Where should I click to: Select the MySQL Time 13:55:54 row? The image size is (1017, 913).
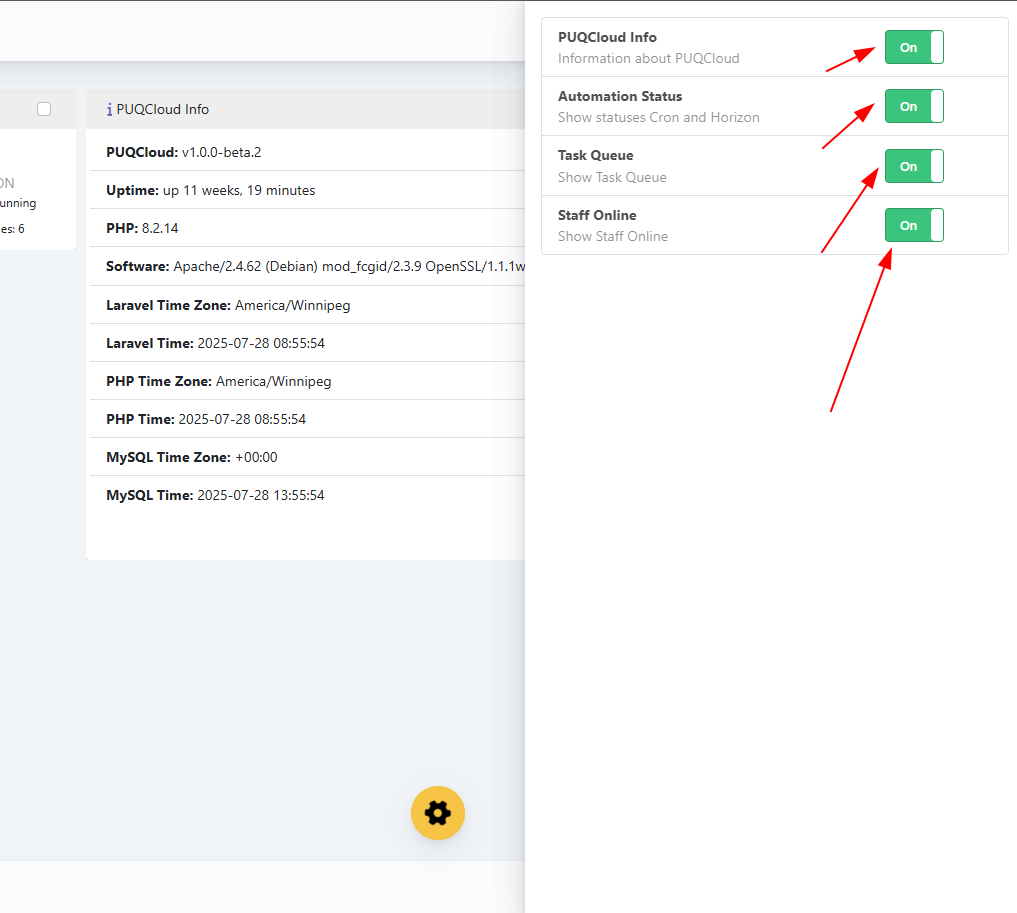[x=307, y=495]
